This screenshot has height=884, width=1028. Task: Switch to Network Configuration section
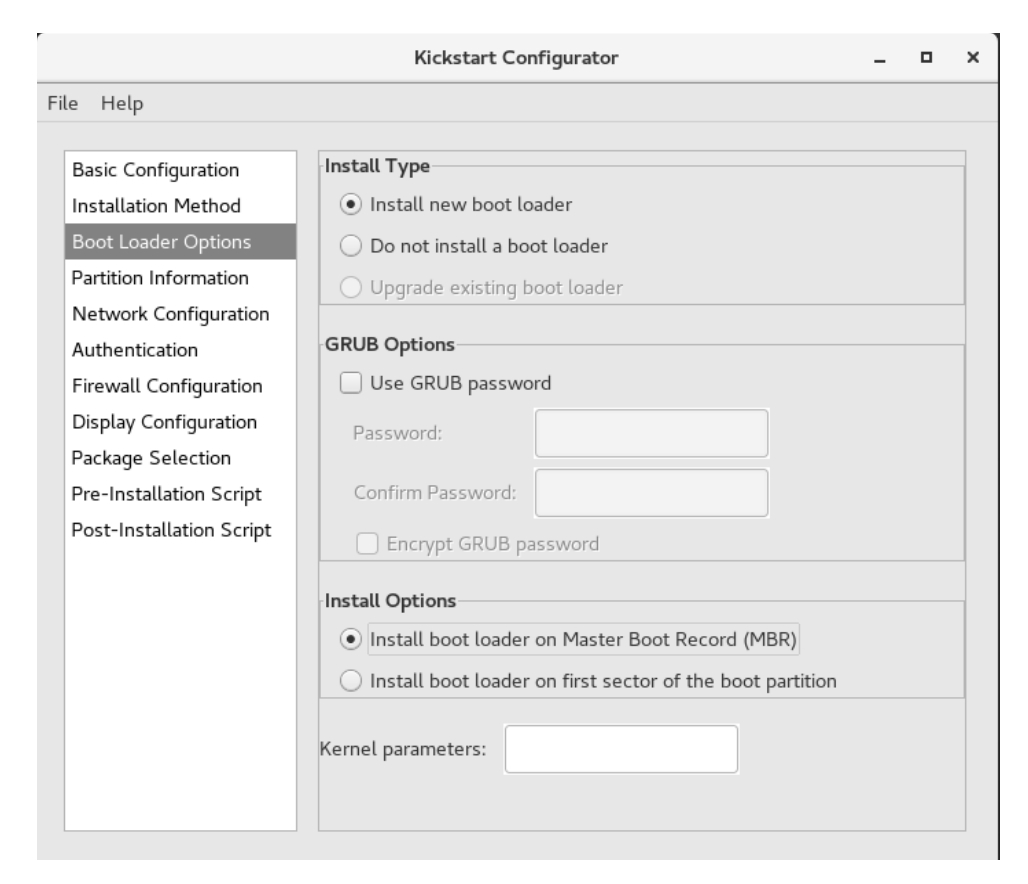(x=170, y=313)
